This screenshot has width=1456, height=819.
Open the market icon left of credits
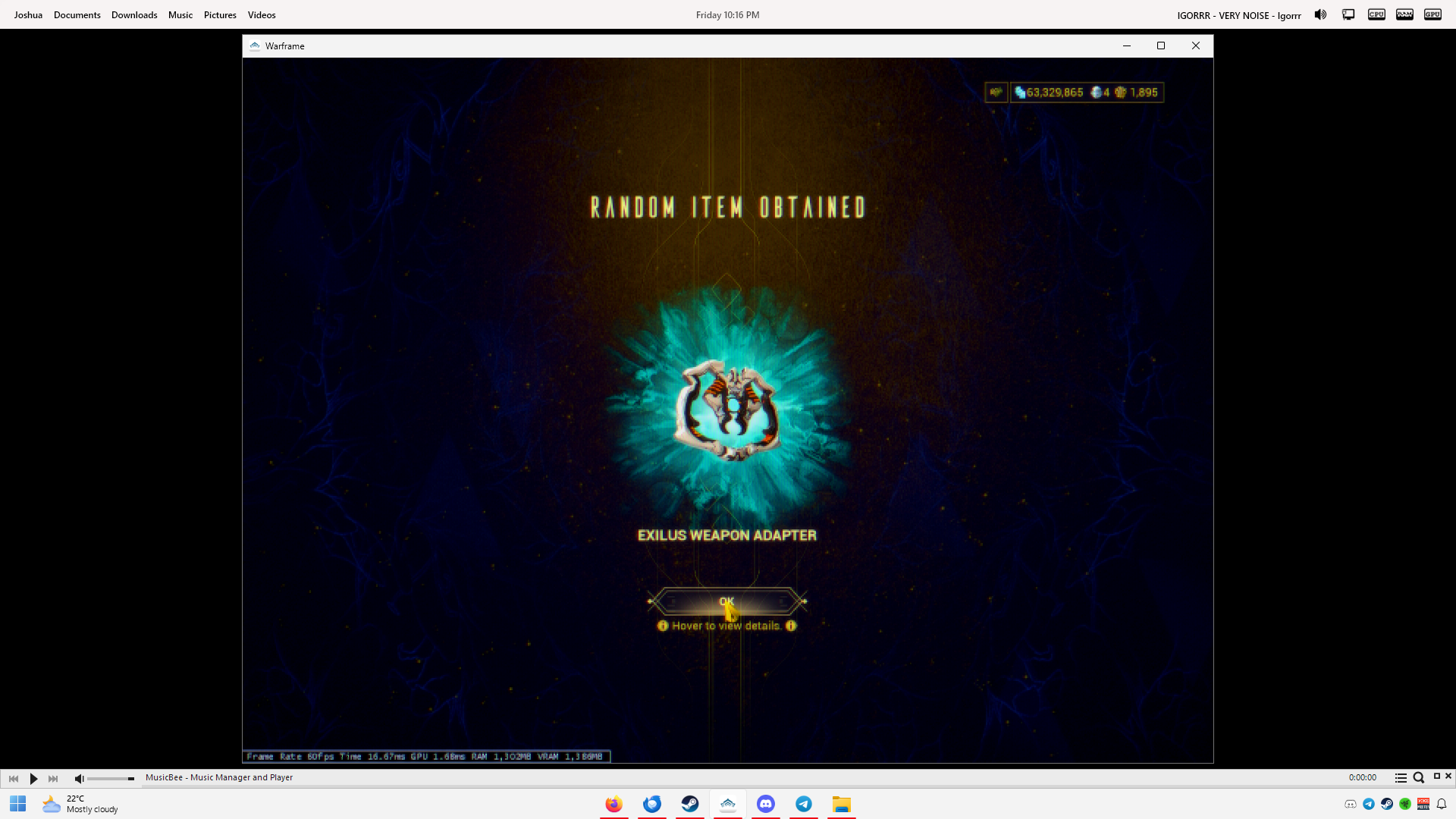click(996, 93)
